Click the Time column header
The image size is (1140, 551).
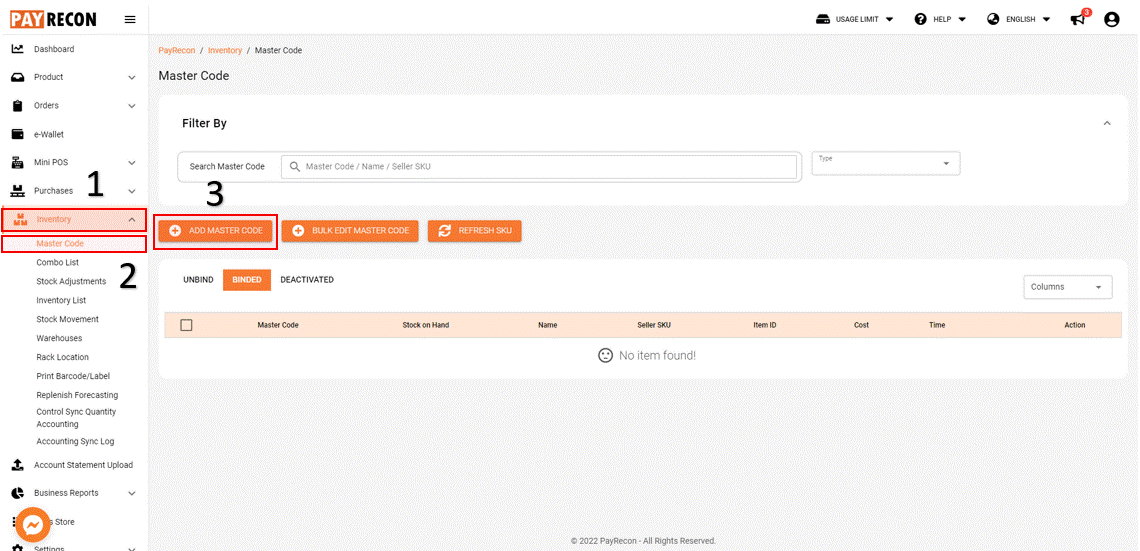pyautogui.click(x=937, y=325)
